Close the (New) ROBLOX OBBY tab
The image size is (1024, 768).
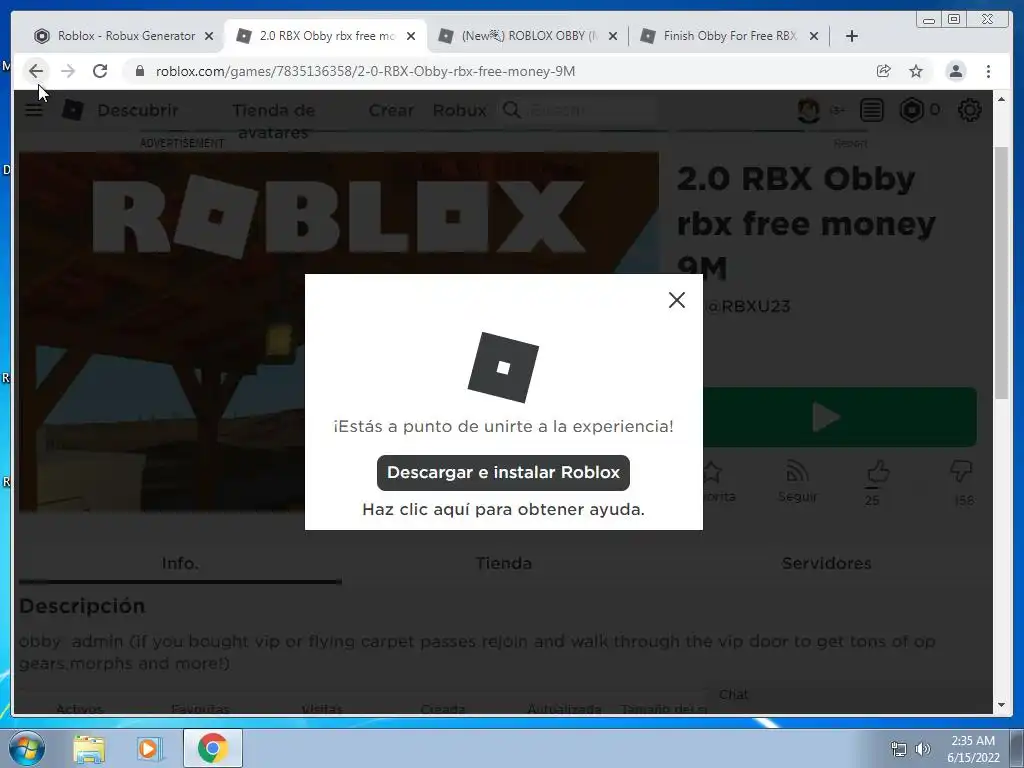tap(613, 36)
